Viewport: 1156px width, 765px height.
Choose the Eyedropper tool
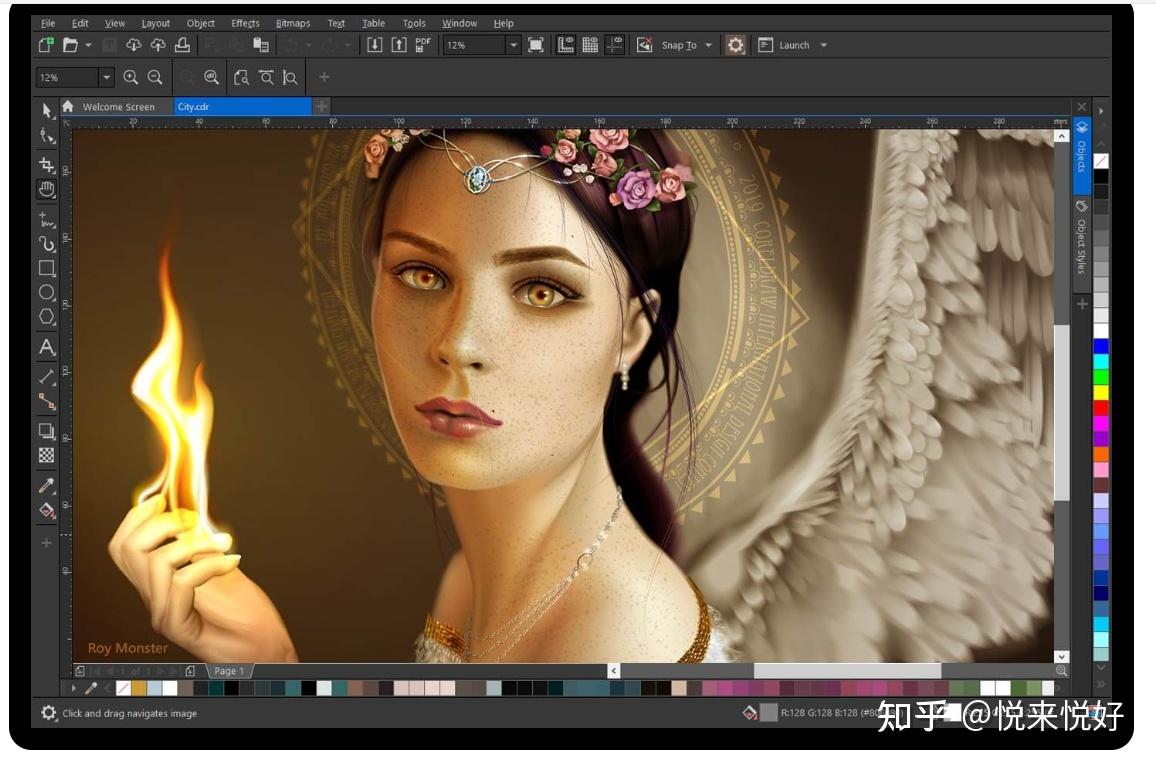46,487
